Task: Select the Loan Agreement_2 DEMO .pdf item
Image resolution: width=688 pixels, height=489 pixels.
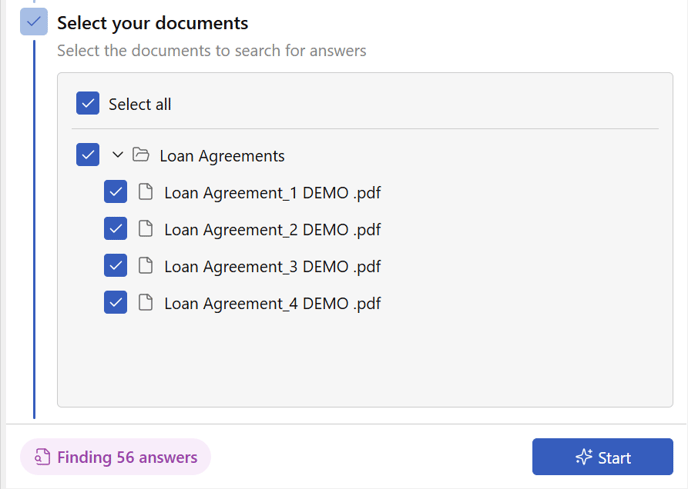Action: (272, 230)
